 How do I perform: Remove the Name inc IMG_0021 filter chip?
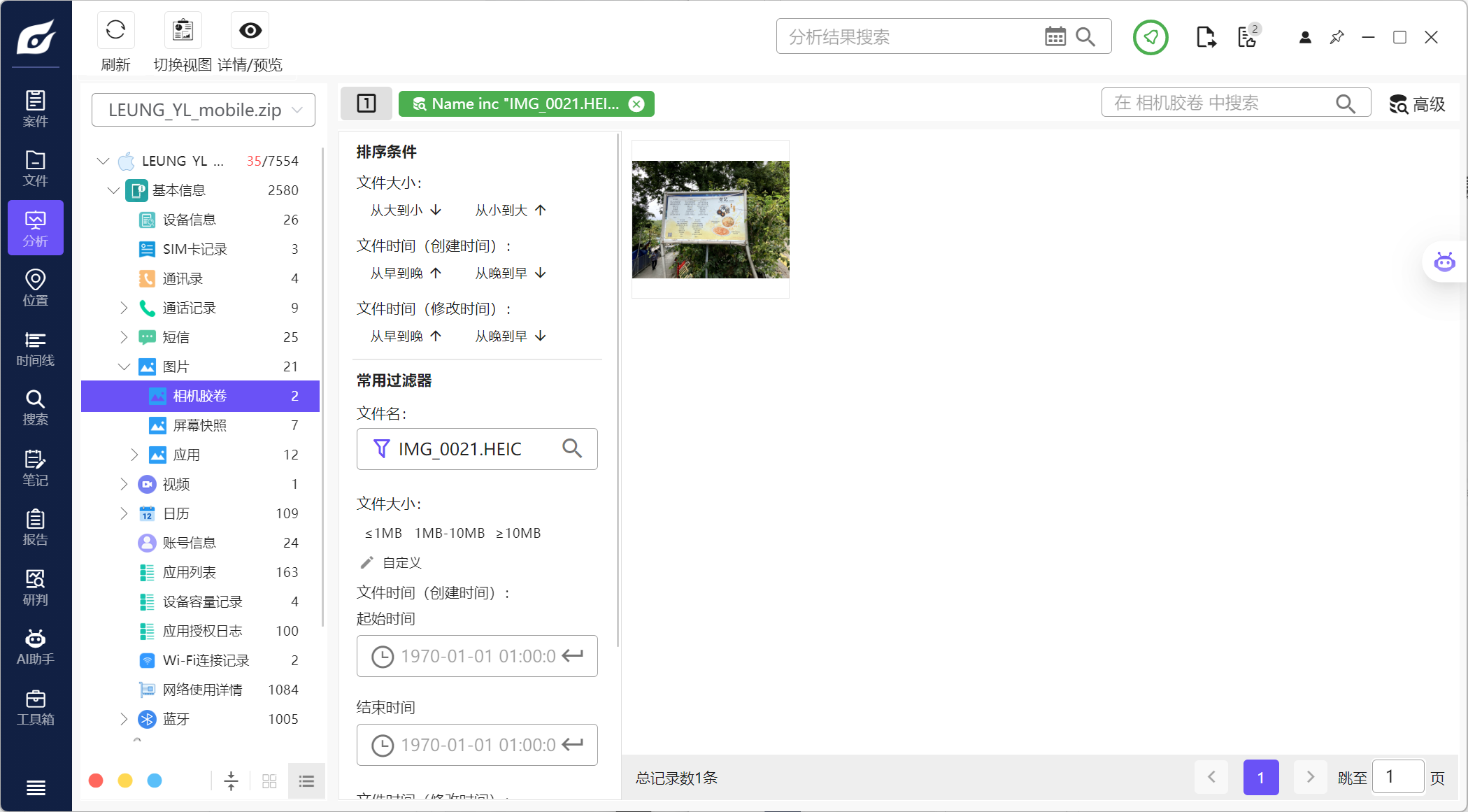click(636, 104)
